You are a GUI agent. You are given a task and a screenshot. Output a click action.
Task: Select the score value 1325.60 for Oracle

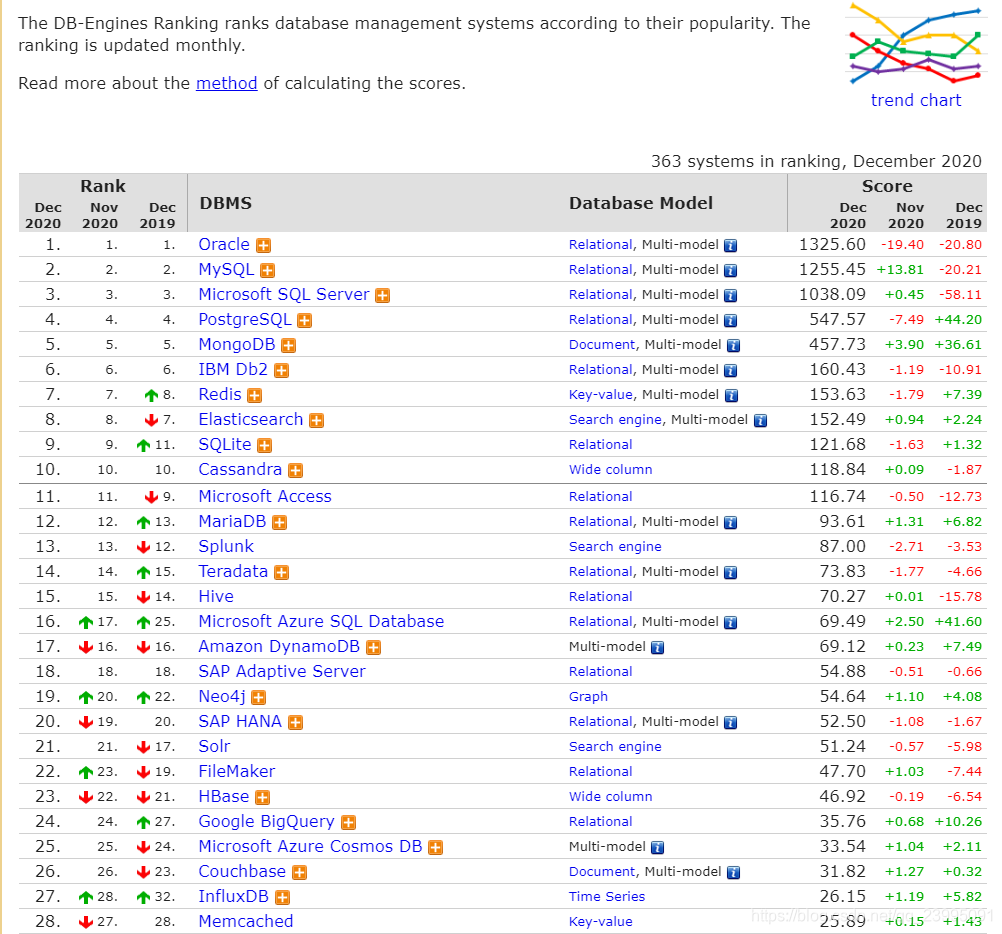click(833, 244)
